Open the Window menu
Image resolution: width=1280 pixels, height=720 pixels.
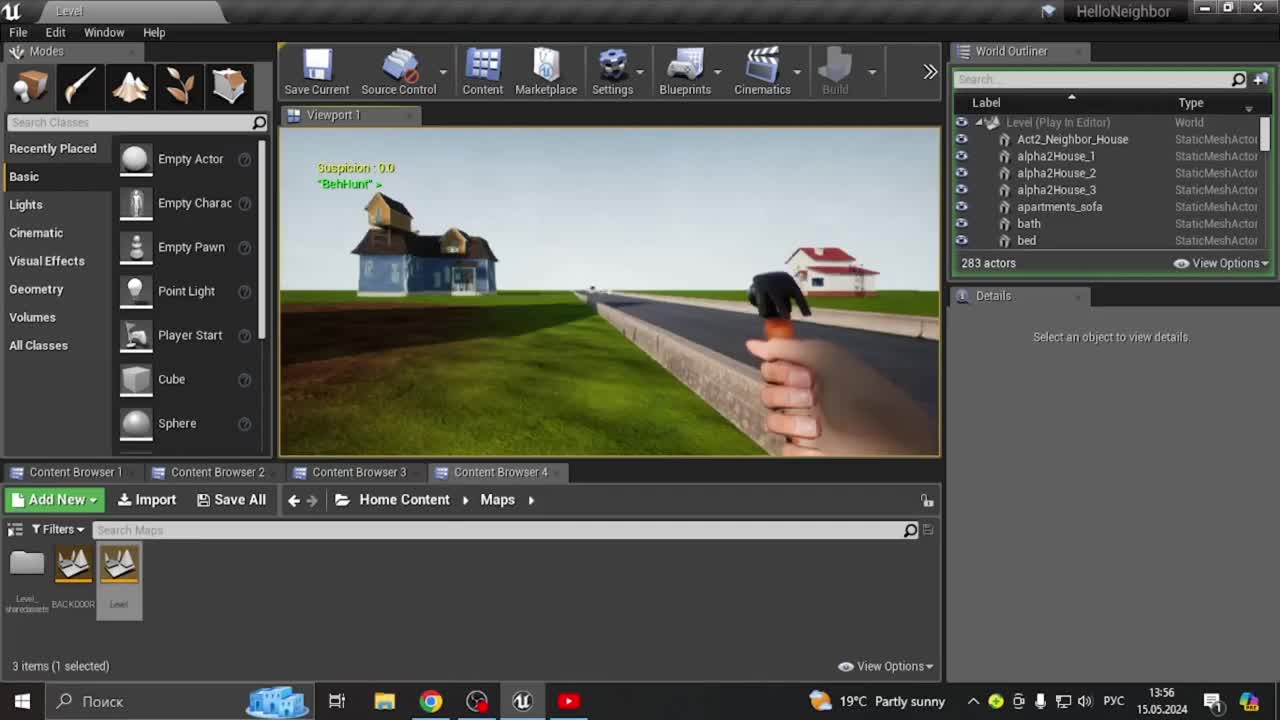(x=104, y=32)
